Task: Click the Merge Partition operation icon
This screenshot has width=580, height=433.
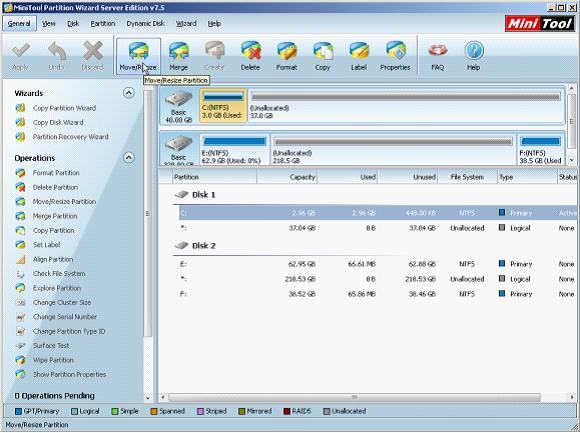Action: [x=20, y=216]
